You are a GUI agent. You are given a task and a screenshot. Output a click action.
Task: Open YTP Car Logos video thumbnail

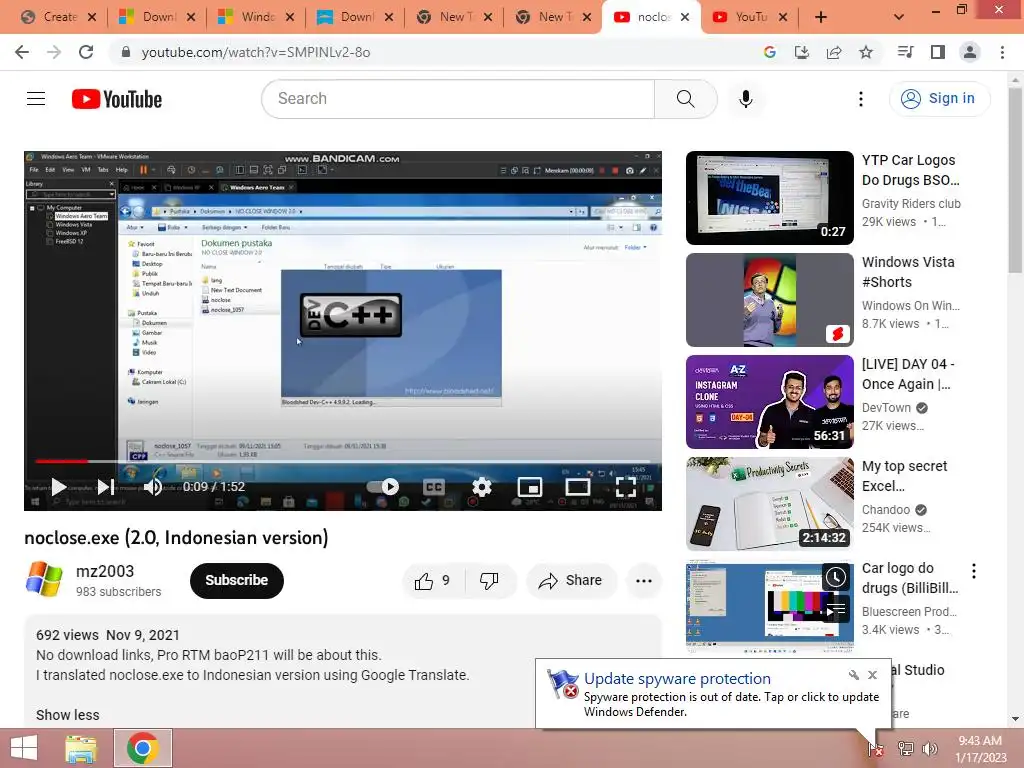point(769,198)
